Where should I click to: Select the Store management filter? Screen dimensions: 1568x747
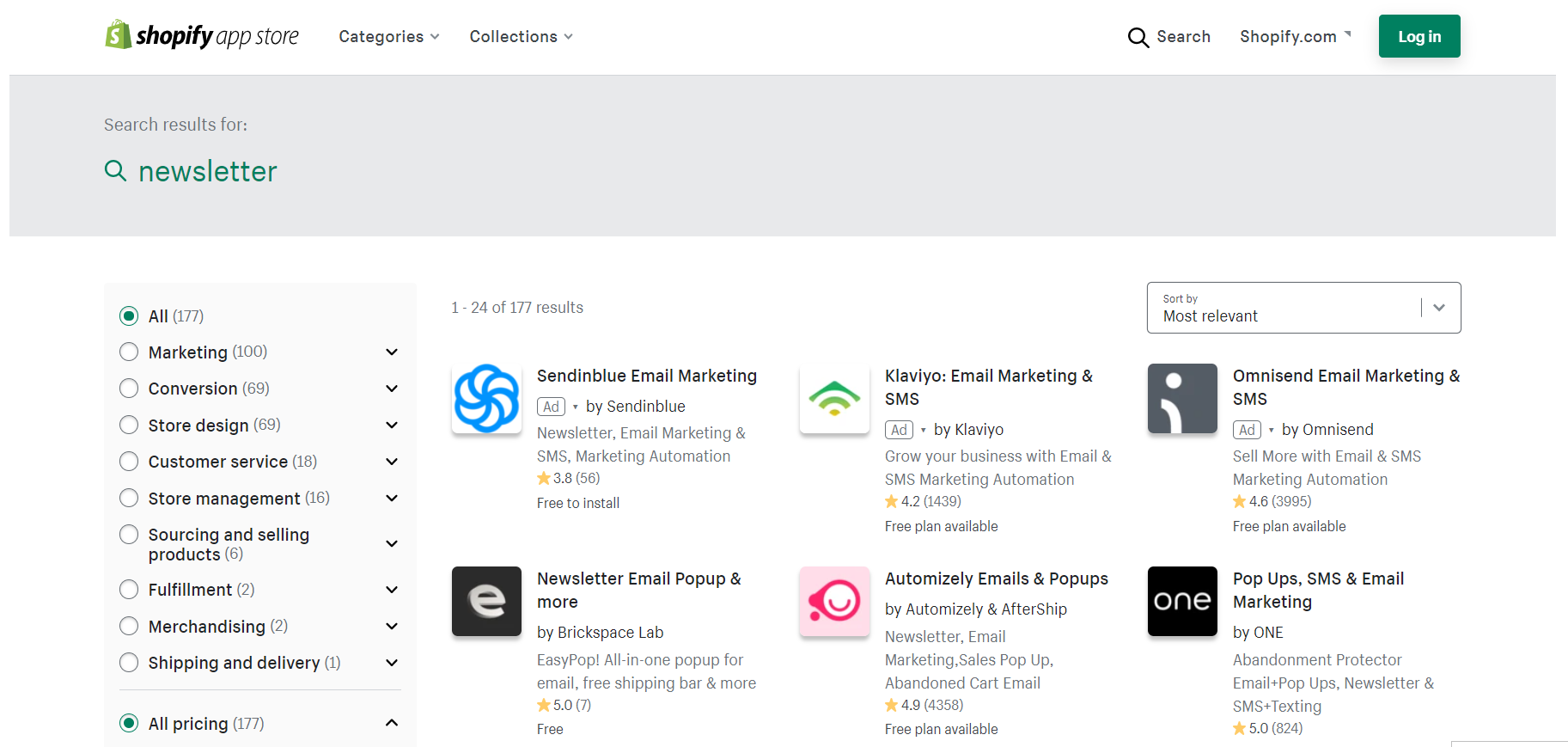pyautogui.click(x=129, y=498)
